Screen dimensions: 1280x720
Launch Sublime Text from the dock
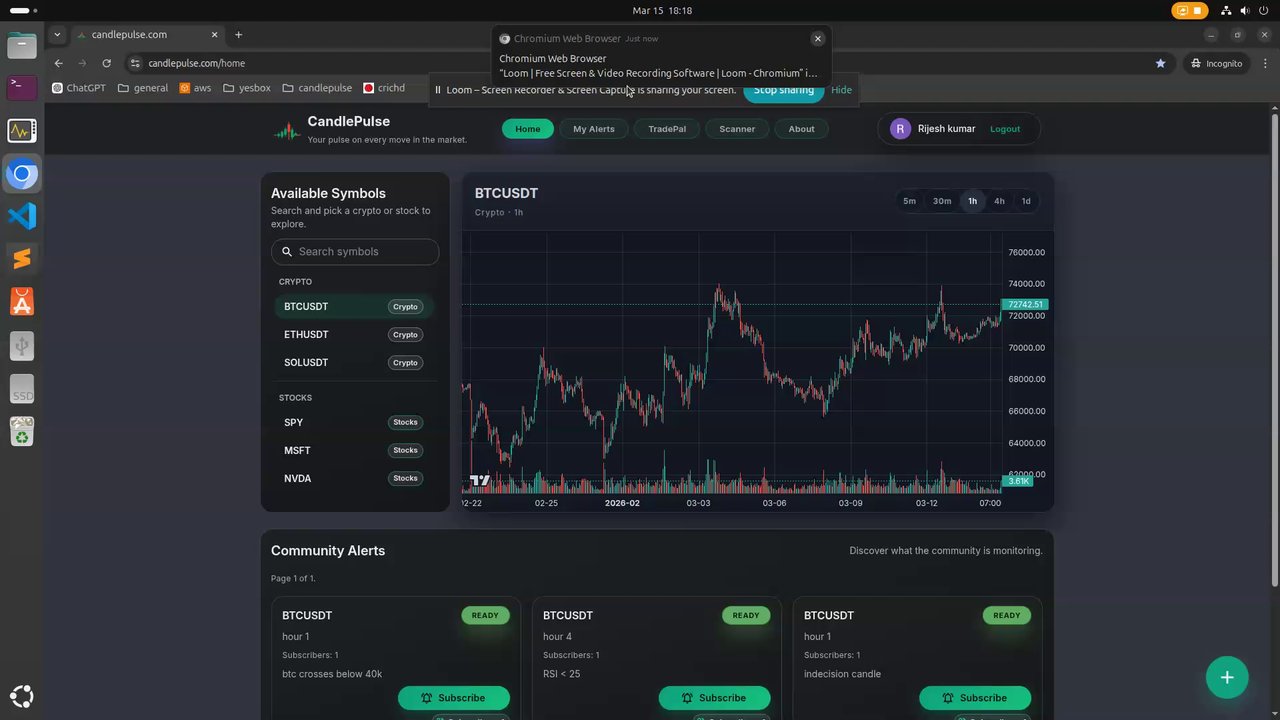[x=22, y=259]
